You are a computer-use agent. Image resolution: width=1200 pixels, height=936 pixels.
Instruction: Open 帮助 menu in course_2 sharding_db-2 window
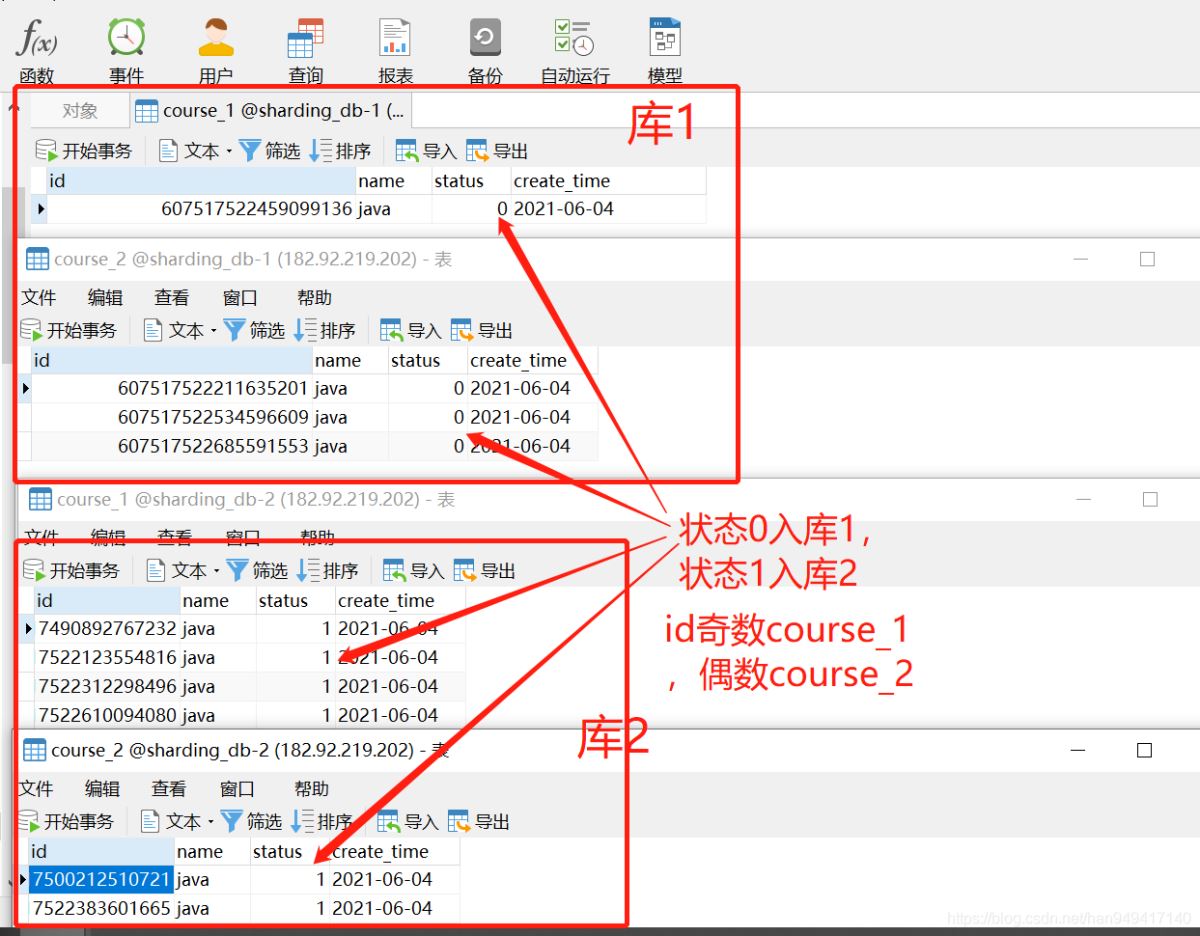coord(311,789)
